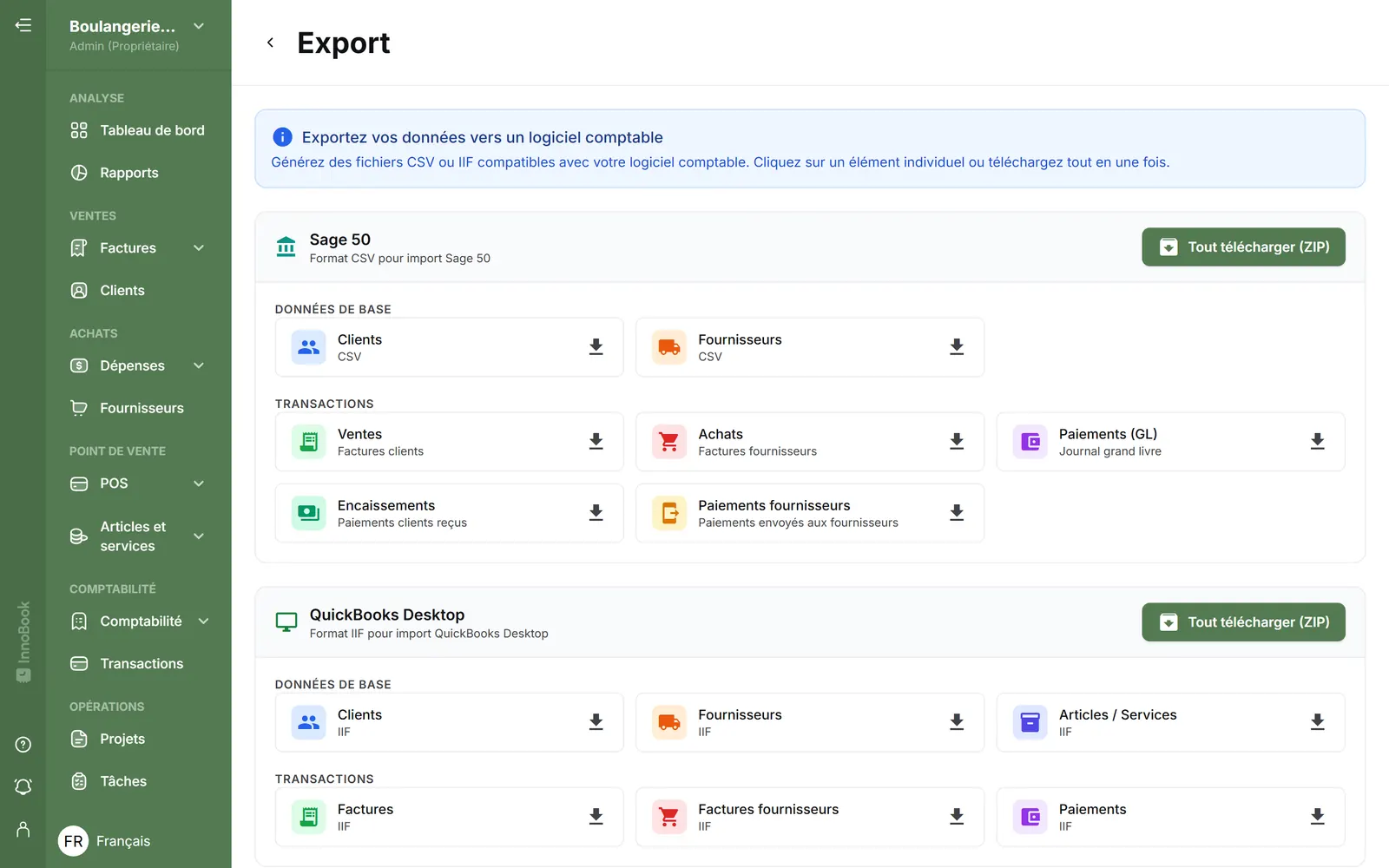Download Paiements (GL) journal export
The width and height of the screenshot is (1389, 868).
pyautogui.click(x=1318, y=442)
